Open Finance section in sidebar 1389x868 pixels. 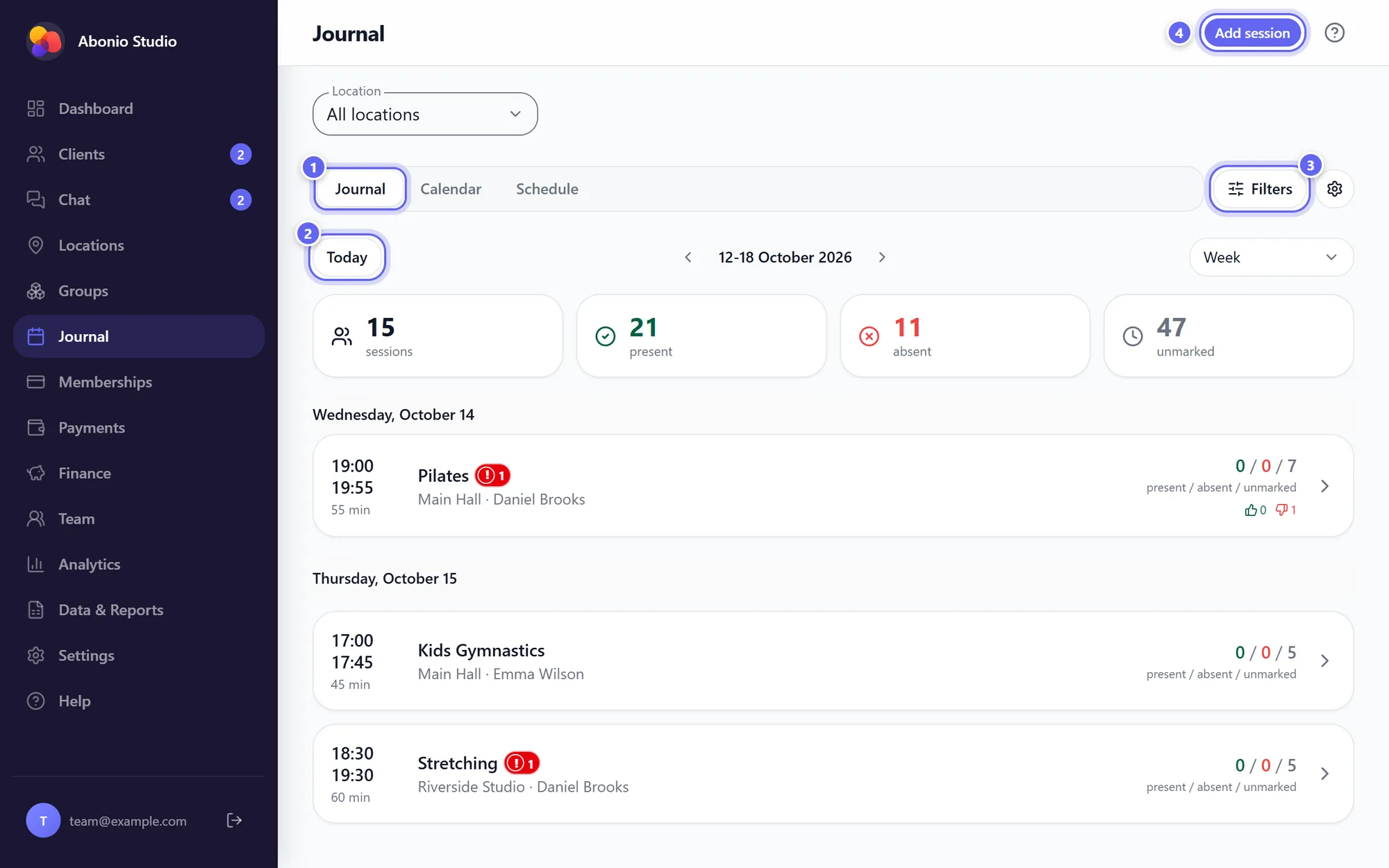click(139, 473)
